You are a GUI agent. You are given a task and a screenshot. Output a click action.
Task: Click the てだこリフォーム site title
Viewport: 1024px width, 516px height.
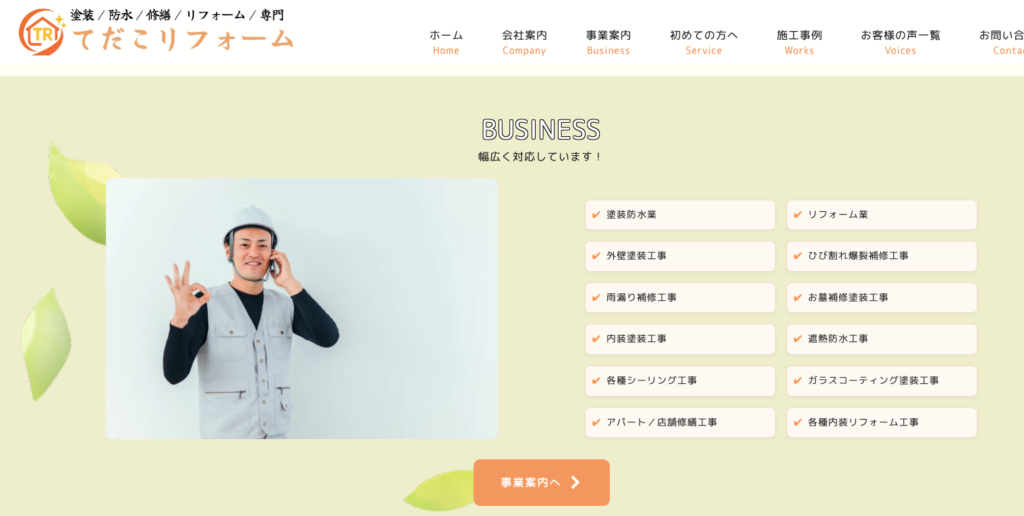(184, 40)
